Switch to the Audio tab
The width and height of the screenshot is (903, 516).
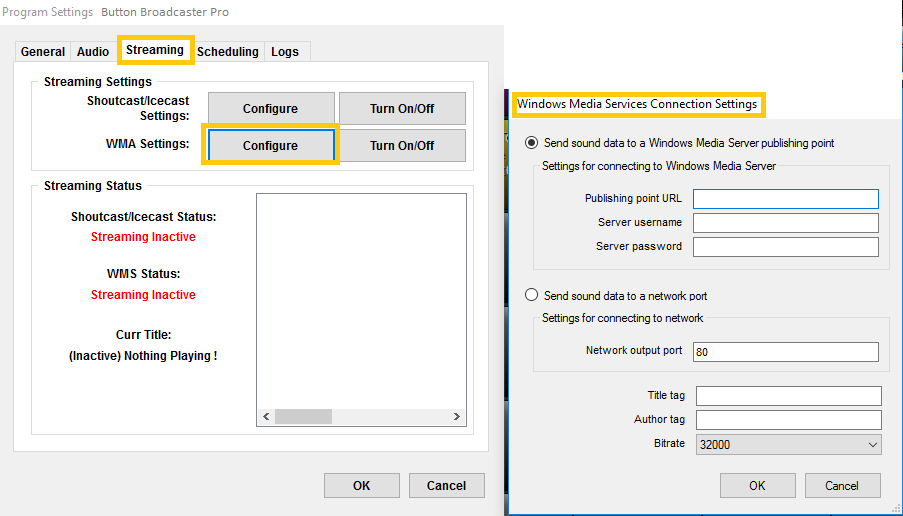pyautogui.click(x=93, y=51)
